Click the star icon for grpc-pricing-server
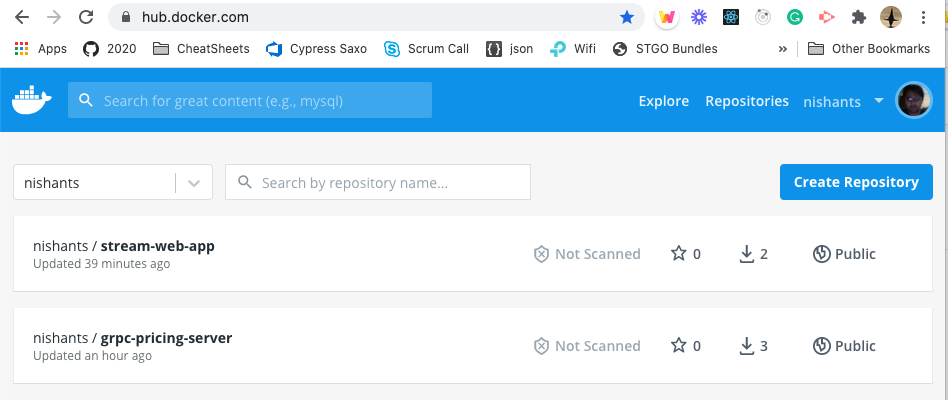Screen dimensions: 948x400 pos(679,345)
